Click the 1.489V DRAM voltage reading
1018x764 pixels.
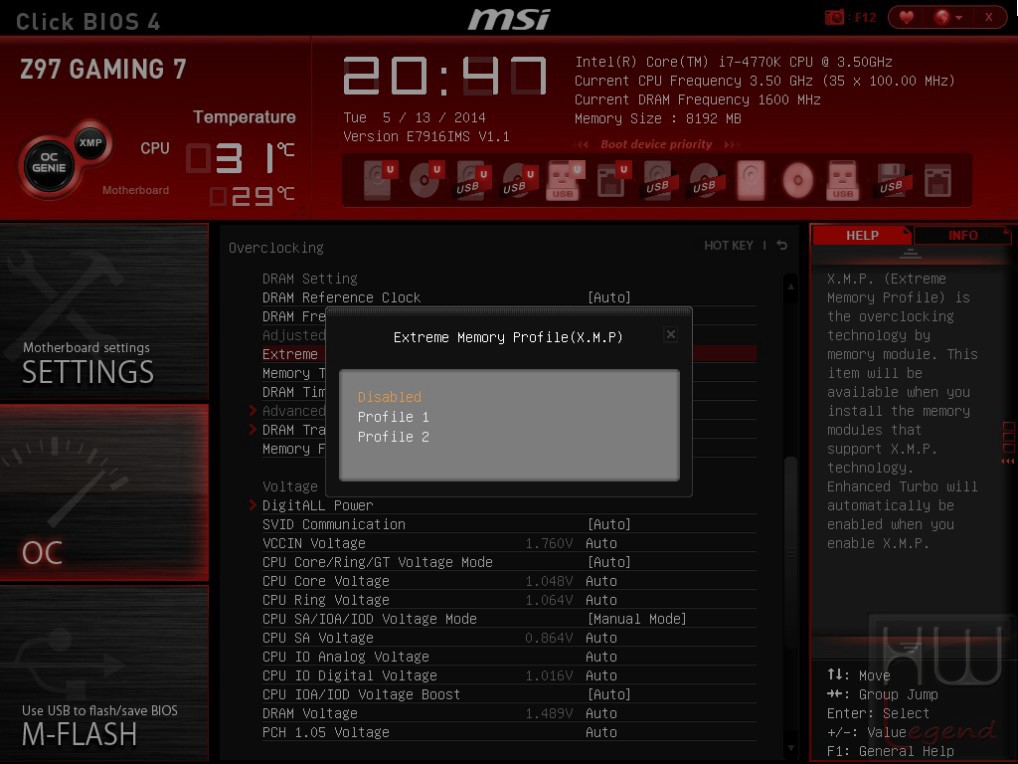(x=549, y=713)
